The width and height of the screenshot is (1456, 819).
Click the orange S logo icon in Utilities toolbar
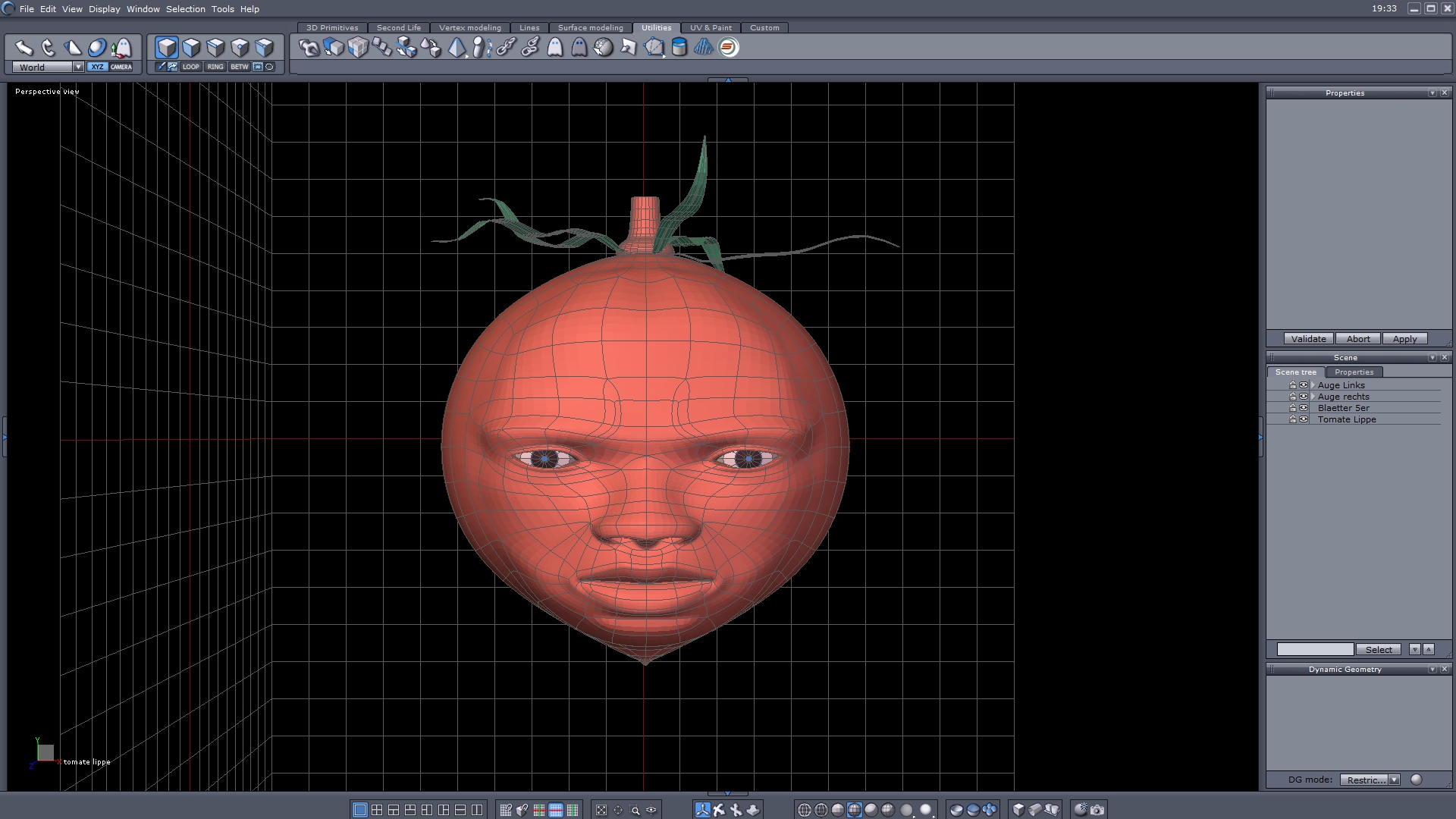(x=728, y=48)
